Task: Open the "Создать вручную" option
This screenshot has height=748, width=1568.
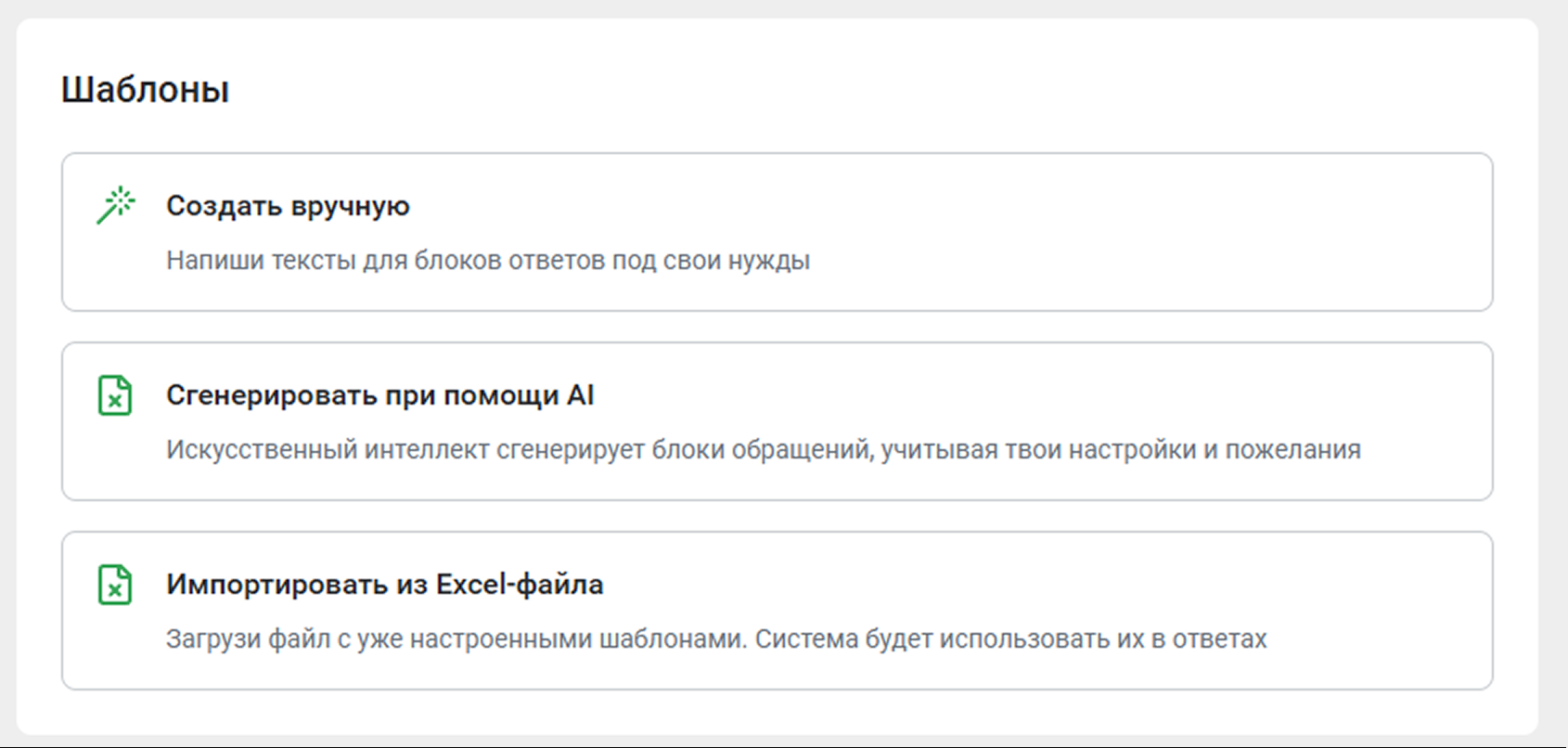Action: (x=288, y=206)
